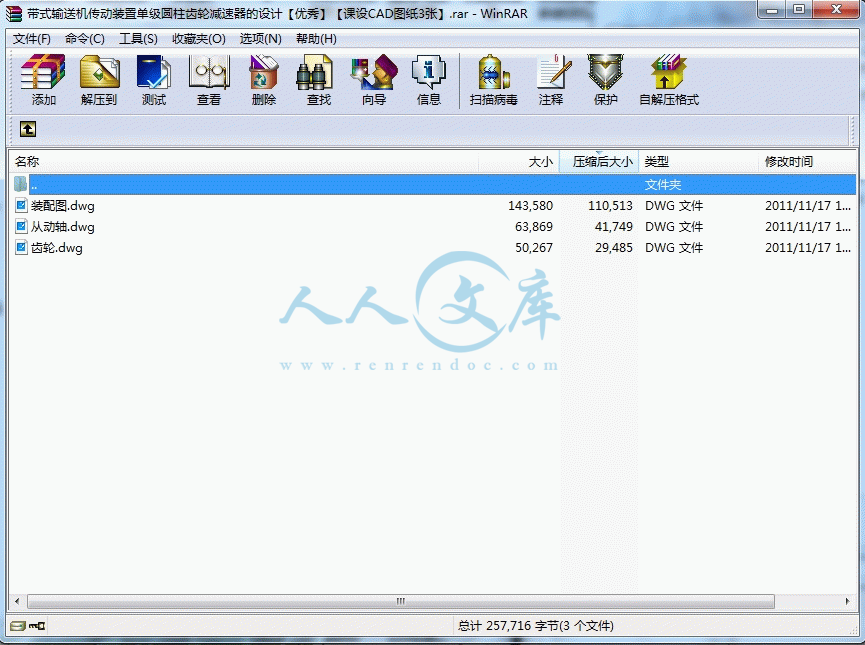This screenshot has width=865, height=645.
Task: Sort by 类型 column header
Action: coord(698,162)
